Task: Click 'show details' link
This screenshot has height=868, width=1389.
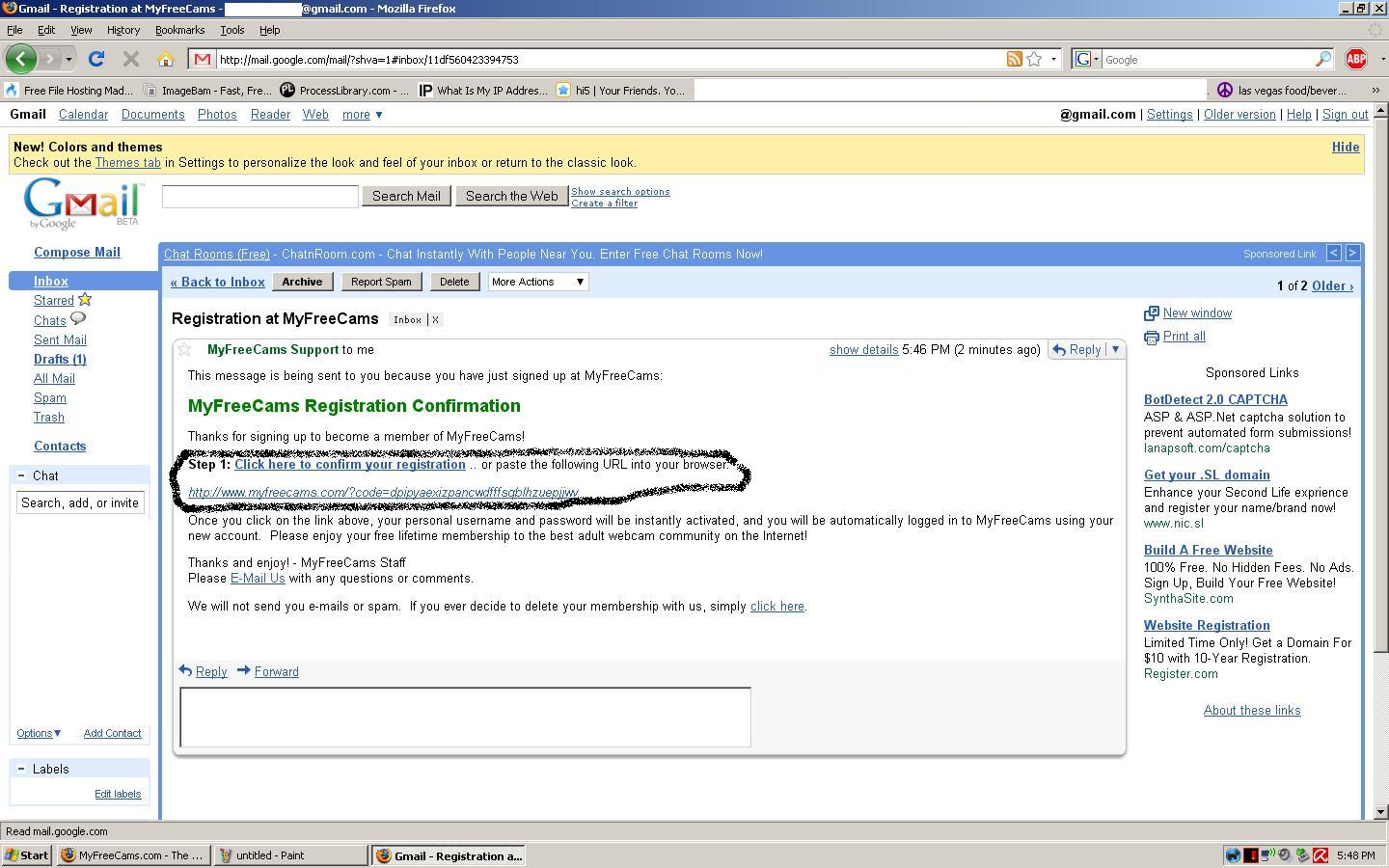Action: (x=863, y=349)
